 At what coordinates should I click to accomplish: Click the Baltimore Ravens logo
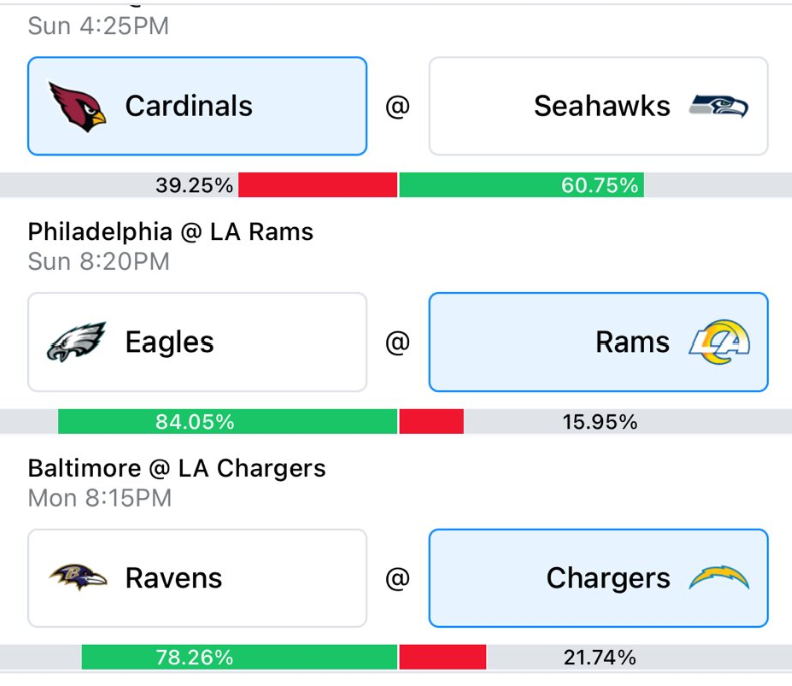coord(78,578)
